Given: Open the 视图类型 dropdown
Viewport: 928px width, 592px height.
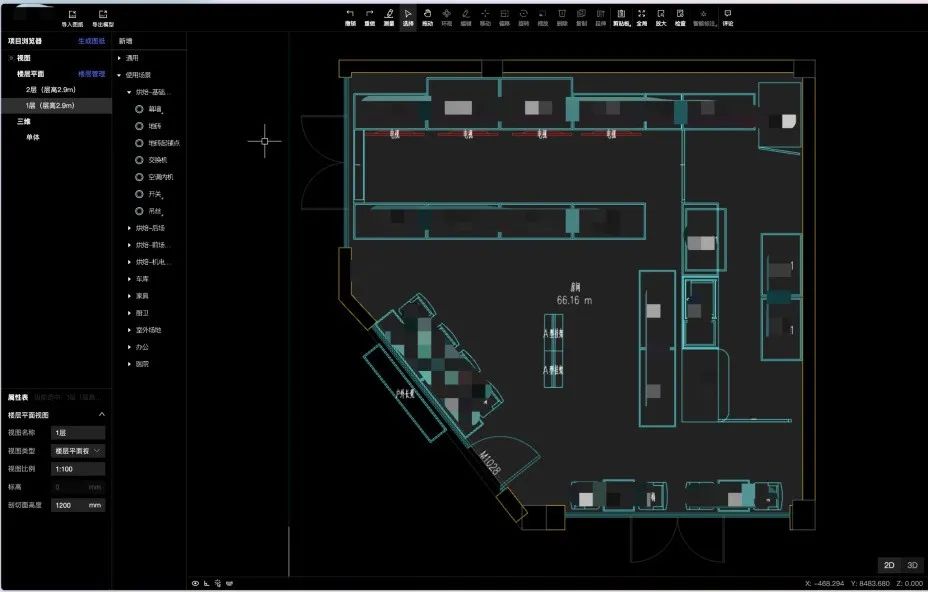Looking at the screenshot, I should tap(78, 451).
